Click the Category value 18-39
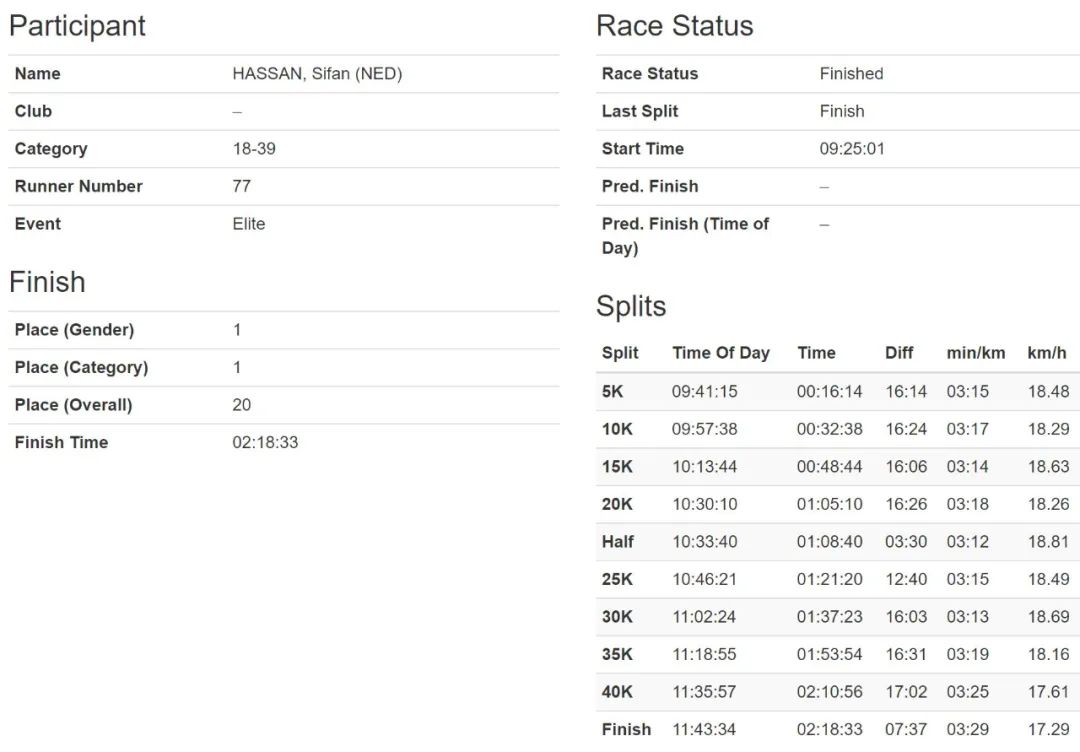Image resolution: width=1080 pixels, height=752 pixels. point(254,149)
